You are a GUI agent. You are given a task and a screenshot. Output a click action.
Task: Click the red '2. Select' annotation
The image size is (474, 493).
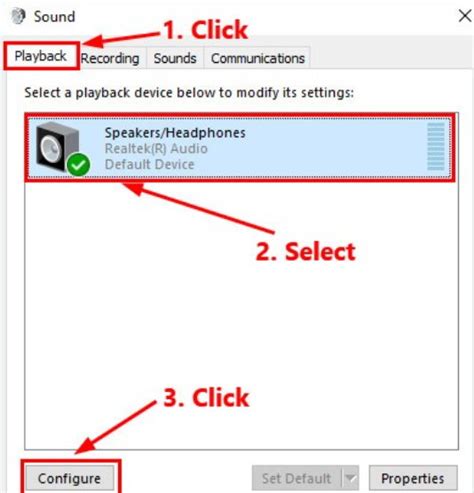click(306, 251)
